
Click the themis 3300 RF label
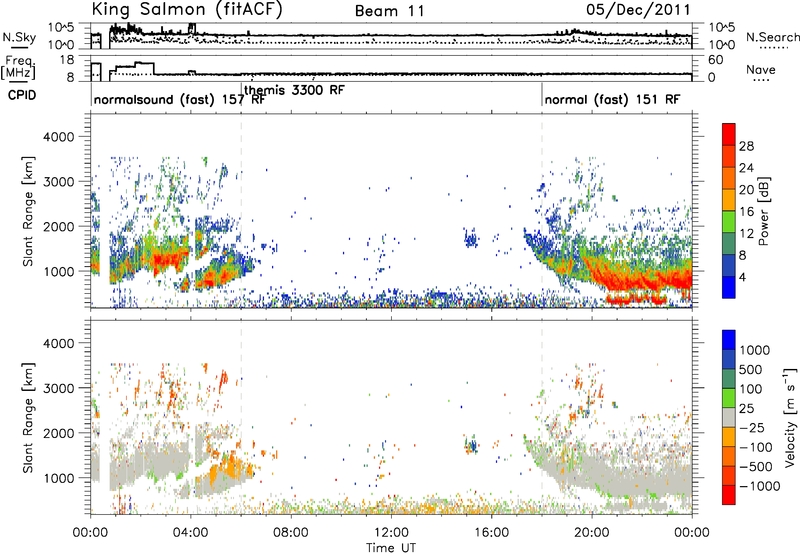pyautogui.click(x=294, y=90)
